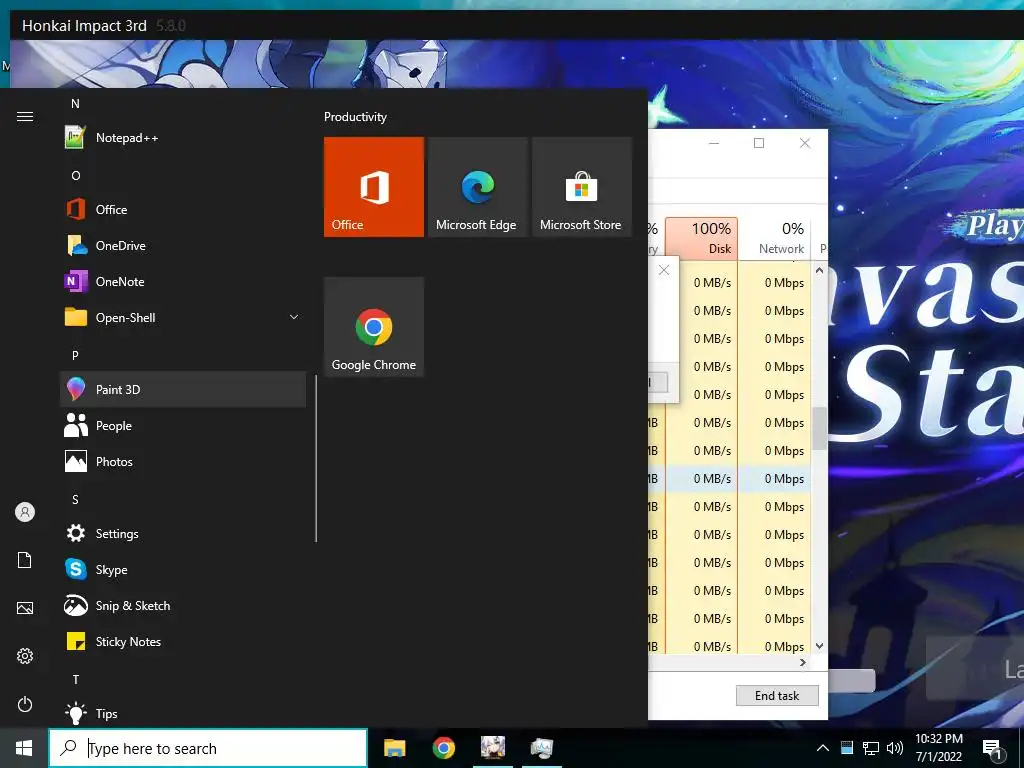The image size is (1024, 768).
Task: Switch to Task Manager on the taskbar
Action: pyautogui.click(x=541, y=748)
